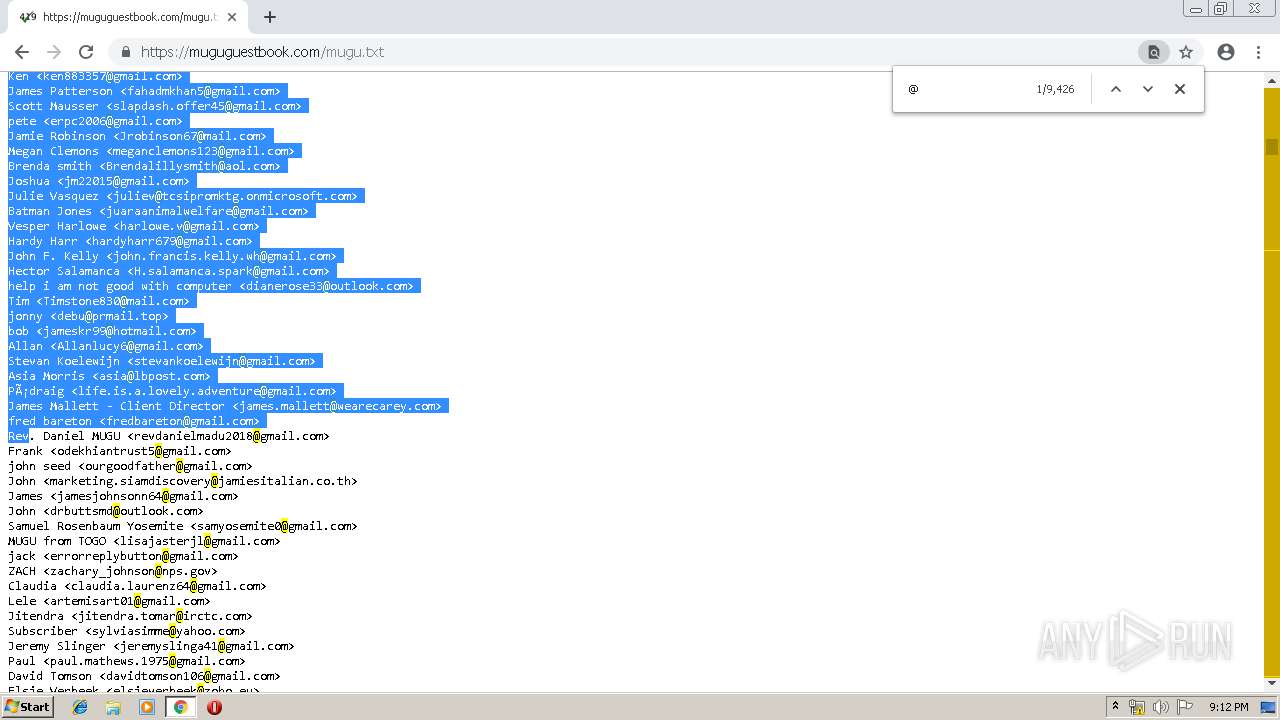Click the scrollbar up arrow
This screenshot has width=1280, height=720.
(1272, 79)
